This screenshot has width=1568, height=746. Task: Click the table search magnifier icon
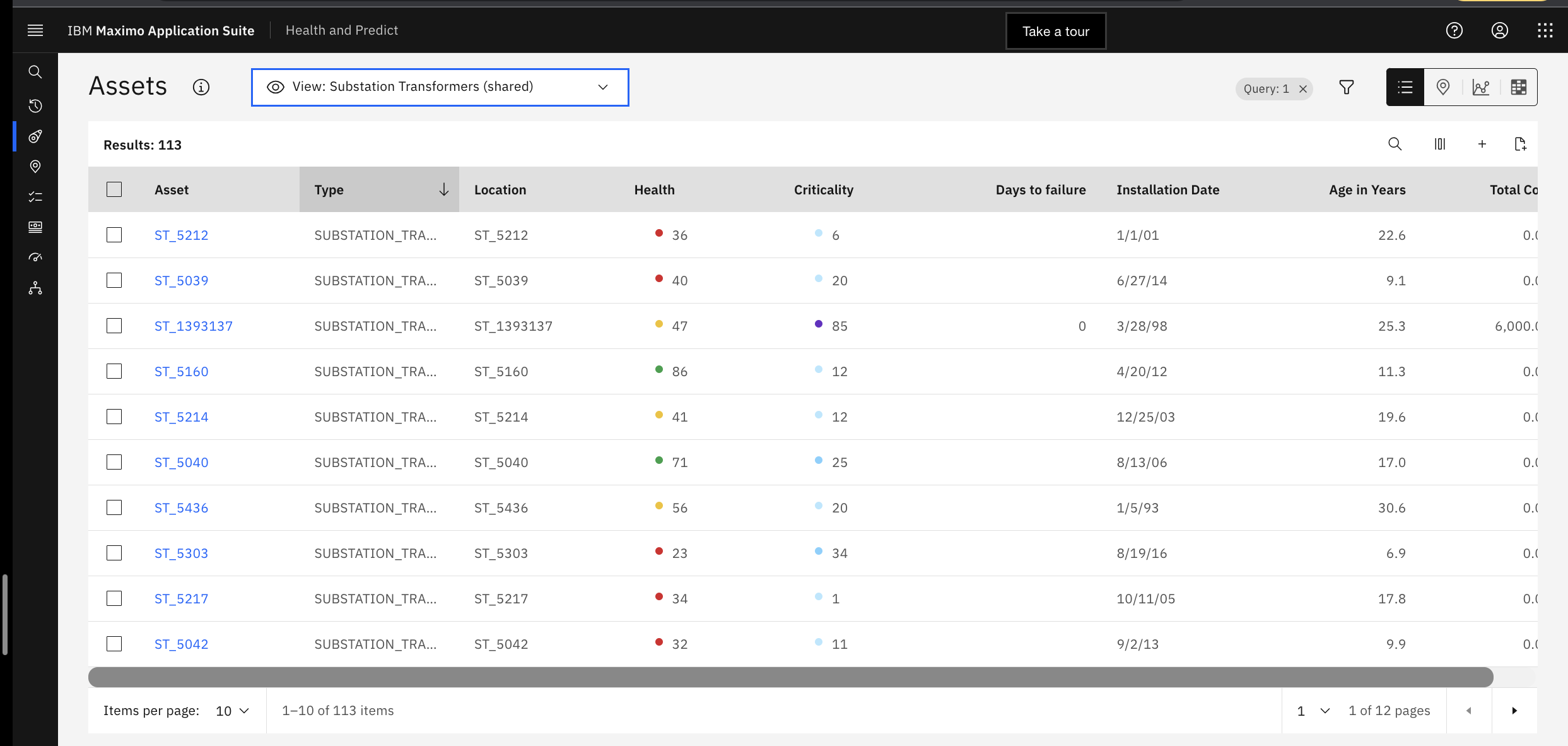[1395, 144]
